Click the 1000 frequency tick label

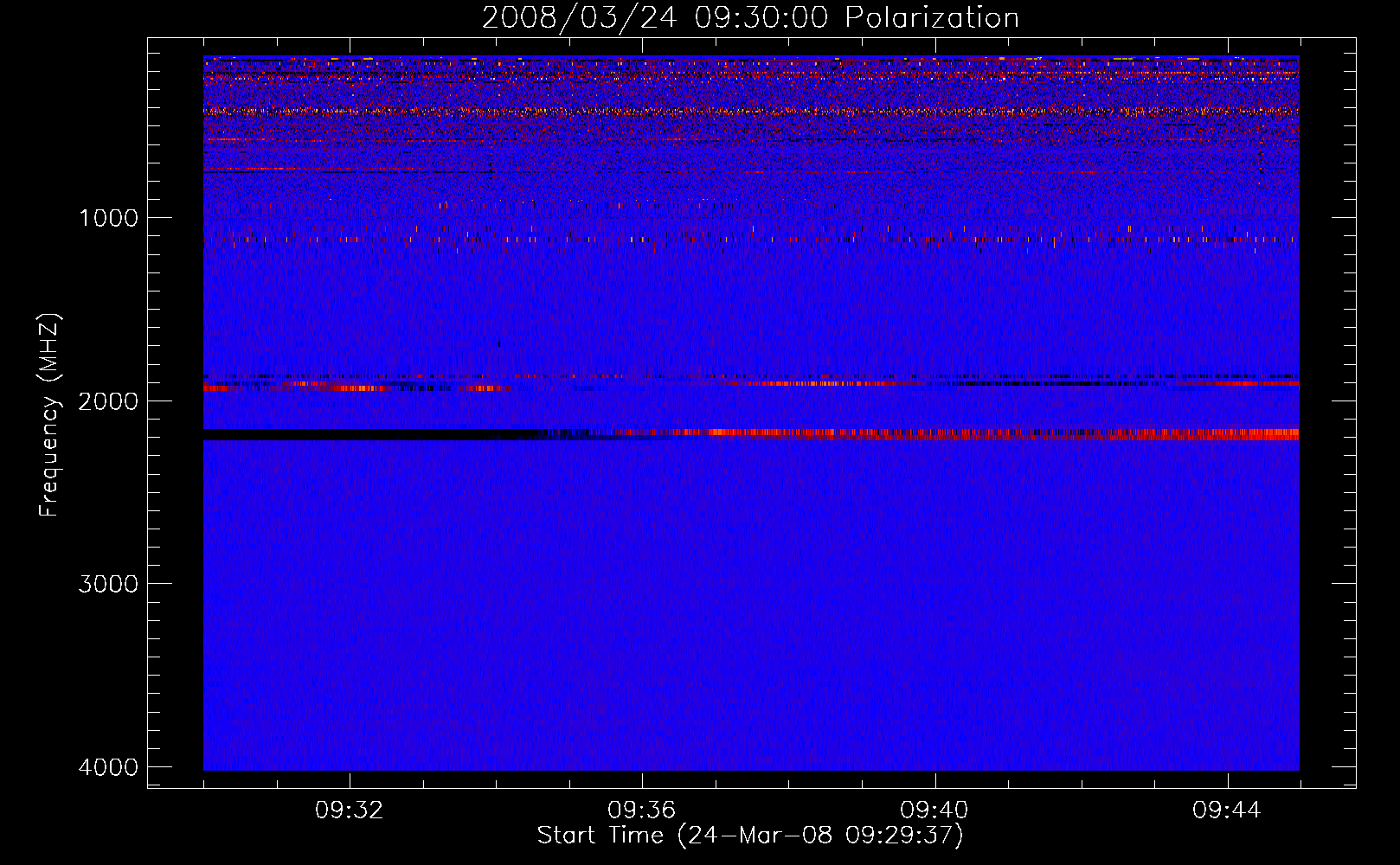(x=109, y=217)
